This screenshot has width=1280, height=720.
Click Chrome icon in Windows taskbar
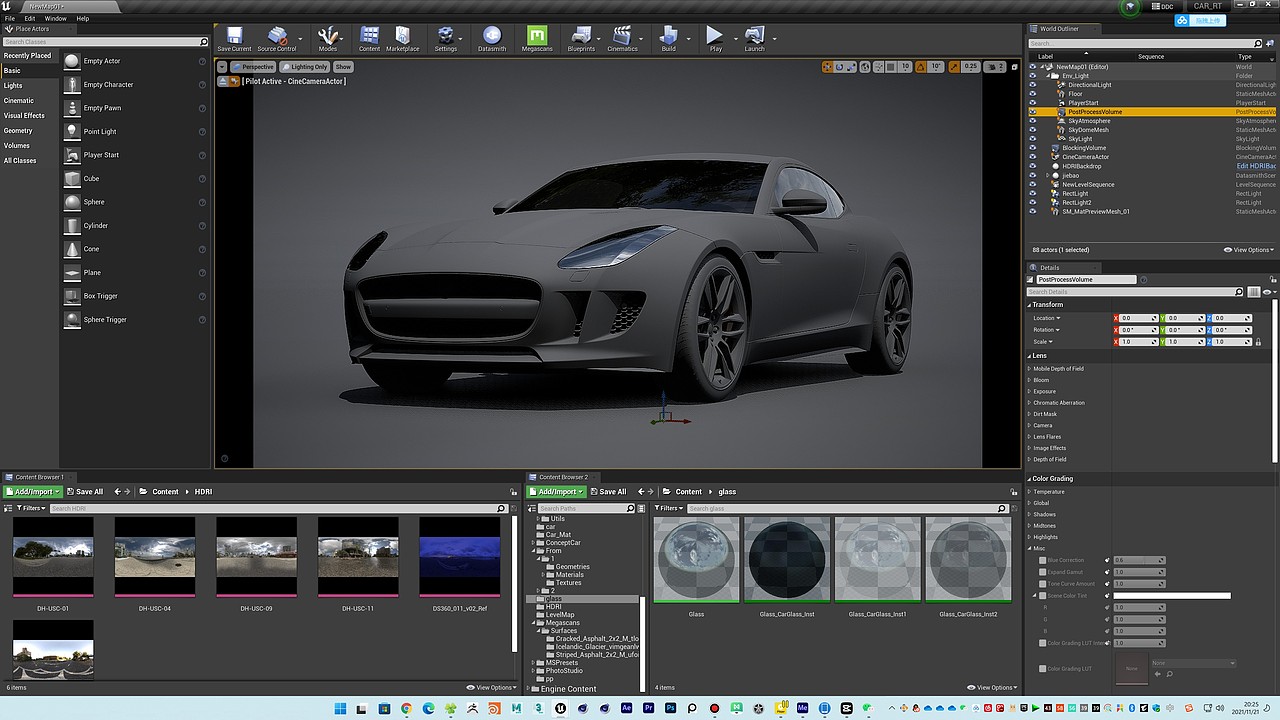[x=406, y=708]
